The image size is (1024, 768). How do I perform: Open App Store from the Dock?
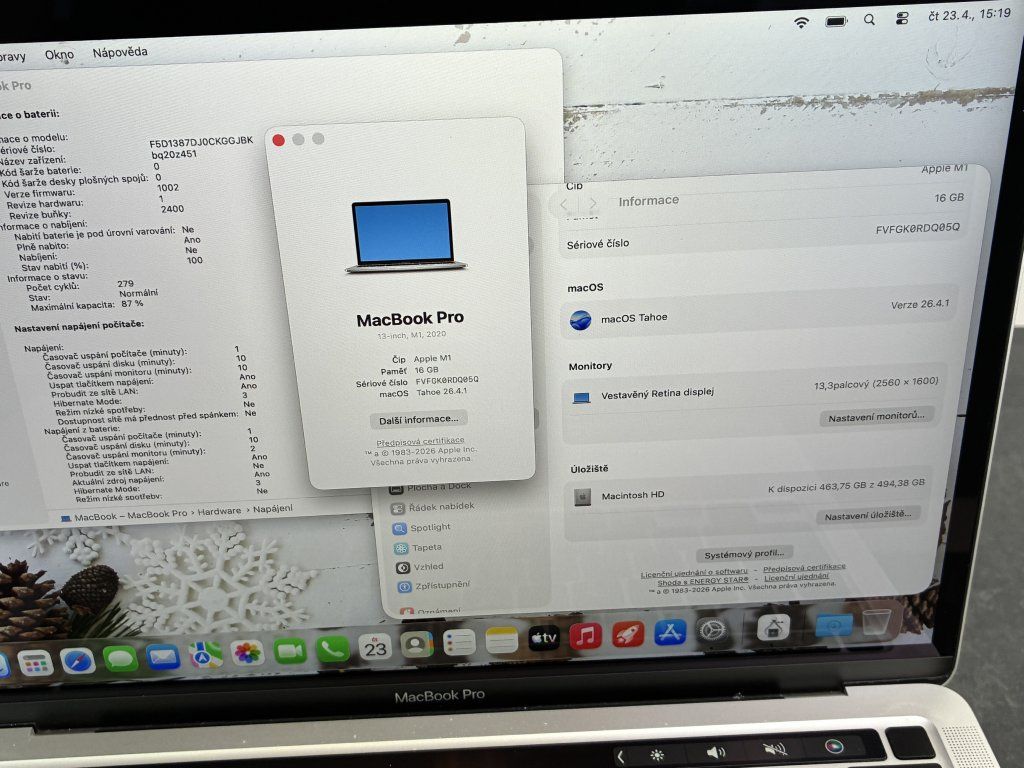point(670,632)
